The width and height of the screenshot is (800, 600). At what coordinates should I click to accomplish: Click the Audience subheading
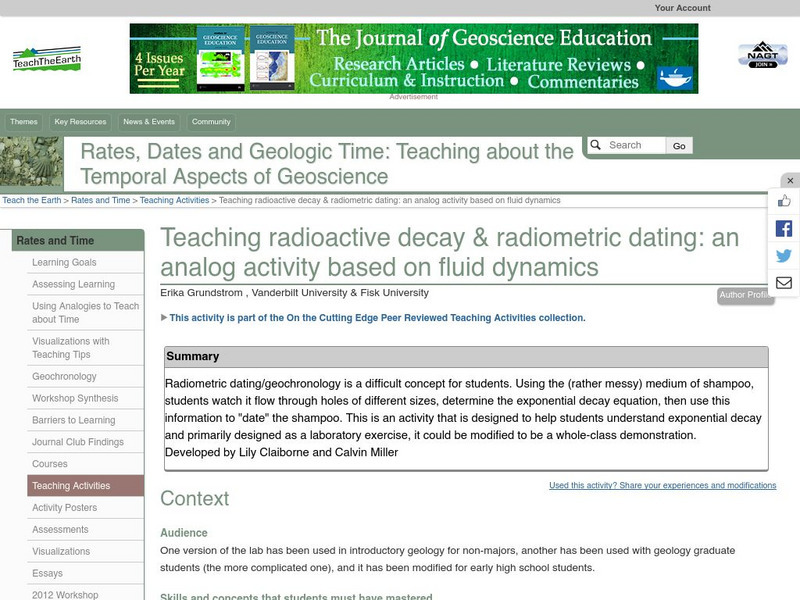[x=184, y=533]
